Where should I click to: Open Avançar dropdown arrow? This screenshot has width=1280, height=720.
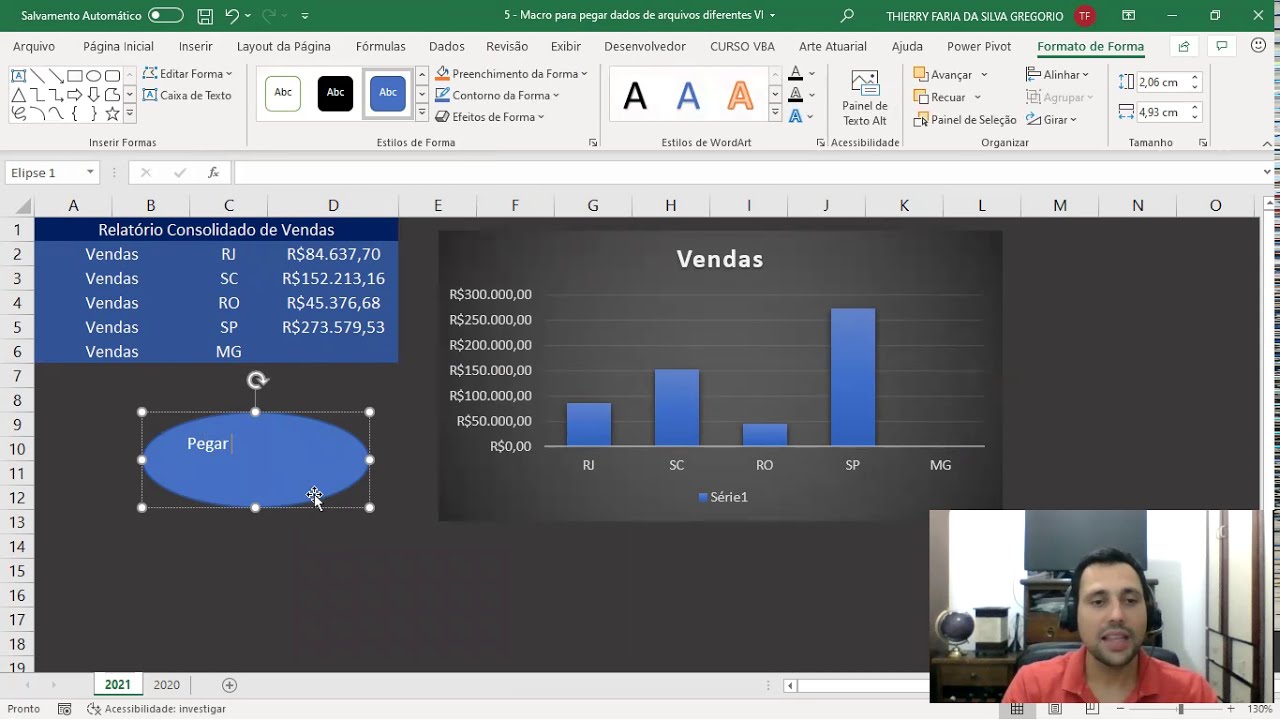(x=984, y=75)
